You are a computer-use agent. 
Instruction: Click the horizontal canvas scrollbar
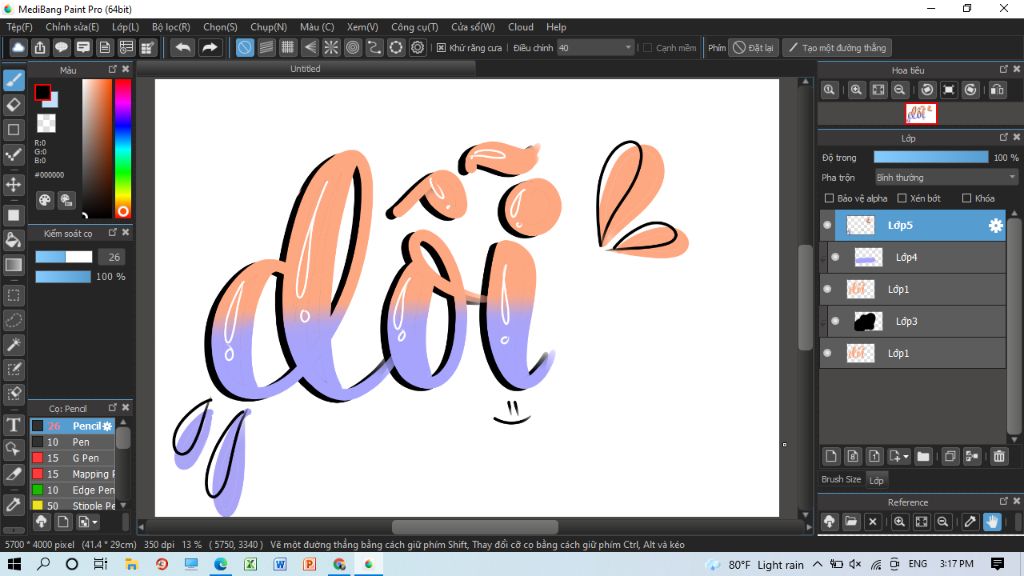pyautogui.click(x=475, y=527)
